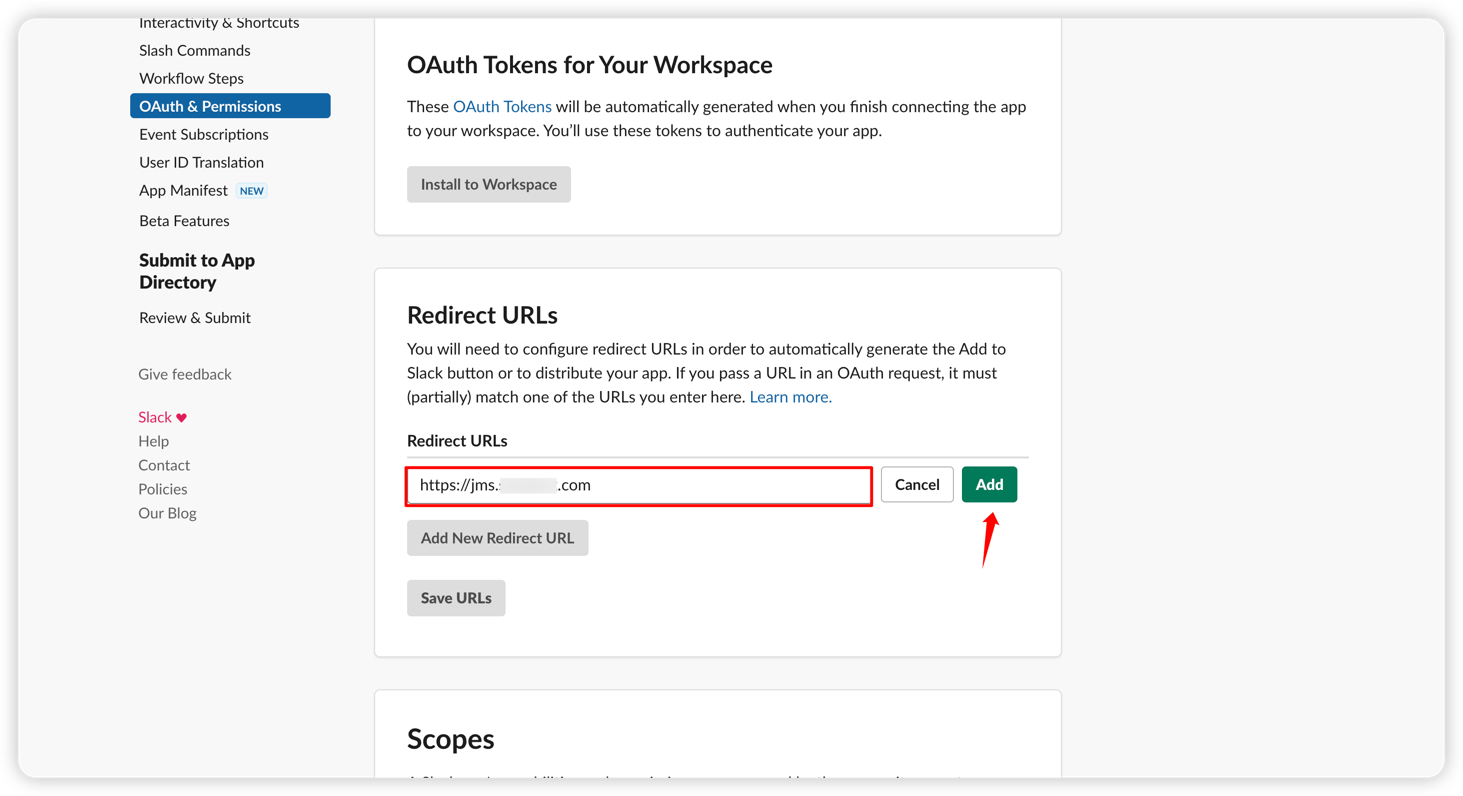Open the App Manifest page

tap(183, 190)
